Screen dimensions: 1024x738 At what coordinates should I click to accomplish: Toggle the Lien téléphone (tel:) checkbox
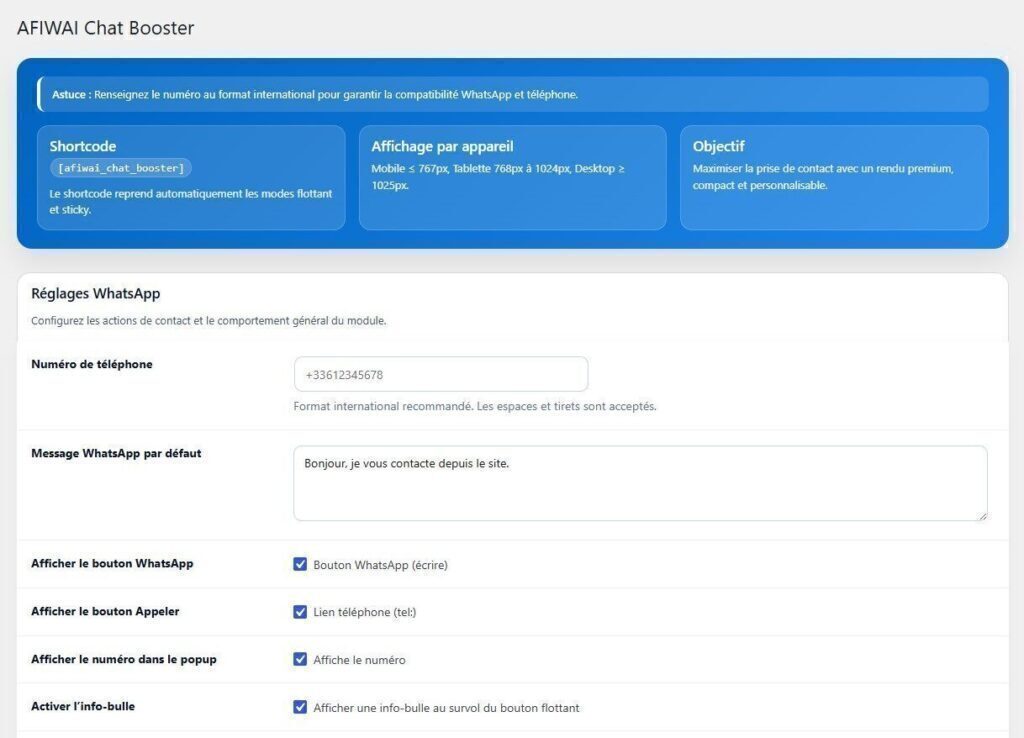[x=300, y=612]
